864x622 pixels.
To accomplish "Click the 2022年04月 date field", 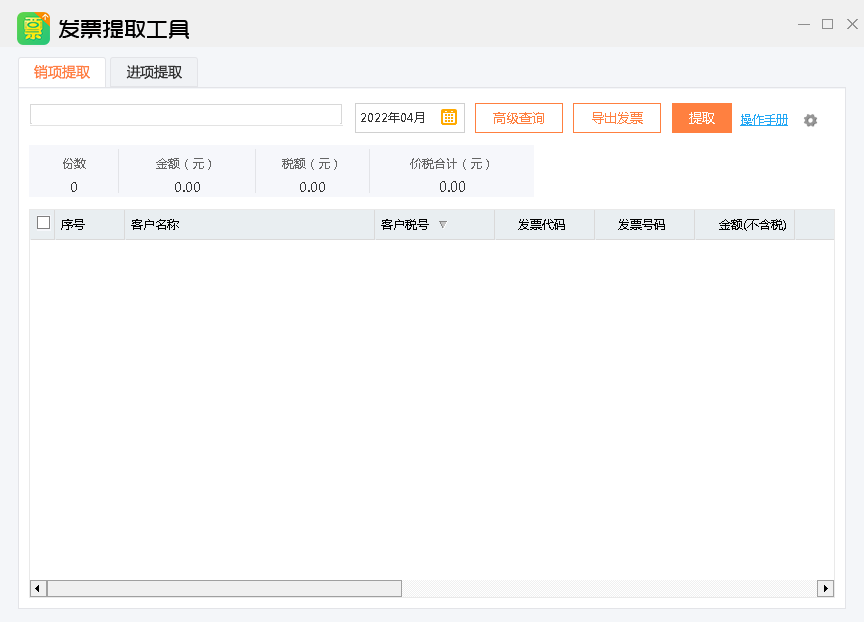I will [x=409, y=118].
